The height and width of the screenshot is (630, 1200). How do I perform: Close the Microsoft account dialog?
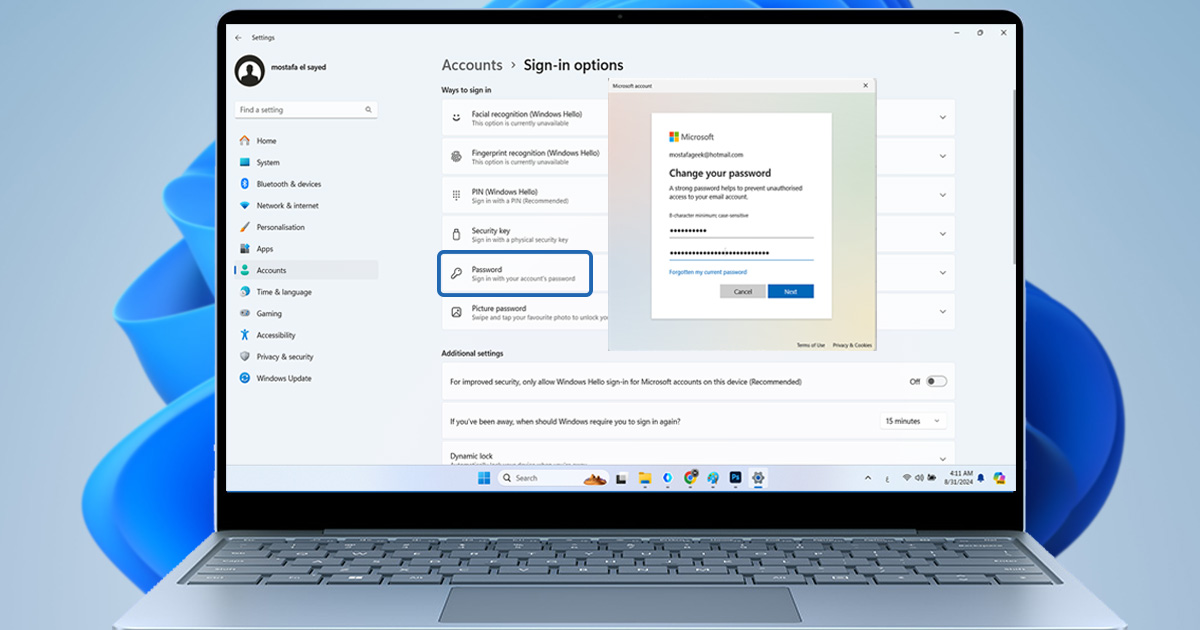(x=865, y=86)
